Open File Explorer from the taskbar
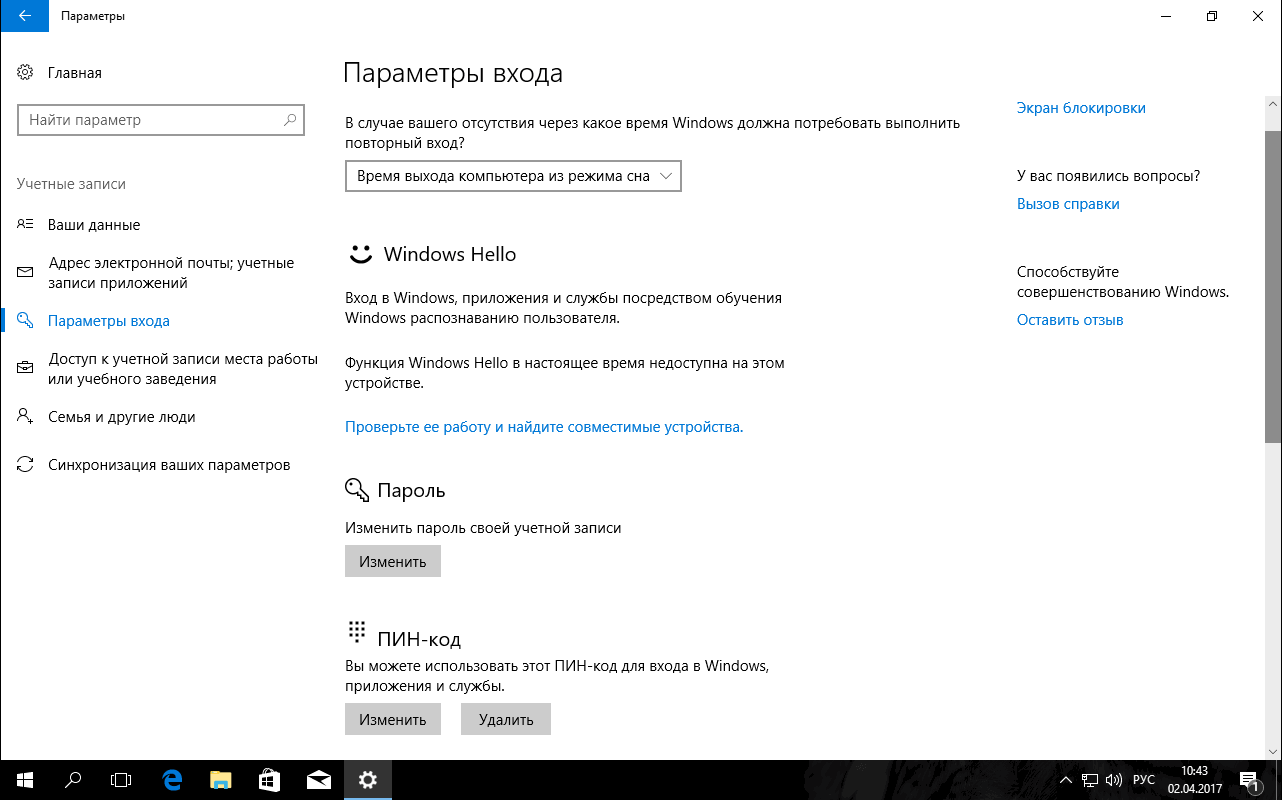 pyautogui.click(x=221, y=780)
